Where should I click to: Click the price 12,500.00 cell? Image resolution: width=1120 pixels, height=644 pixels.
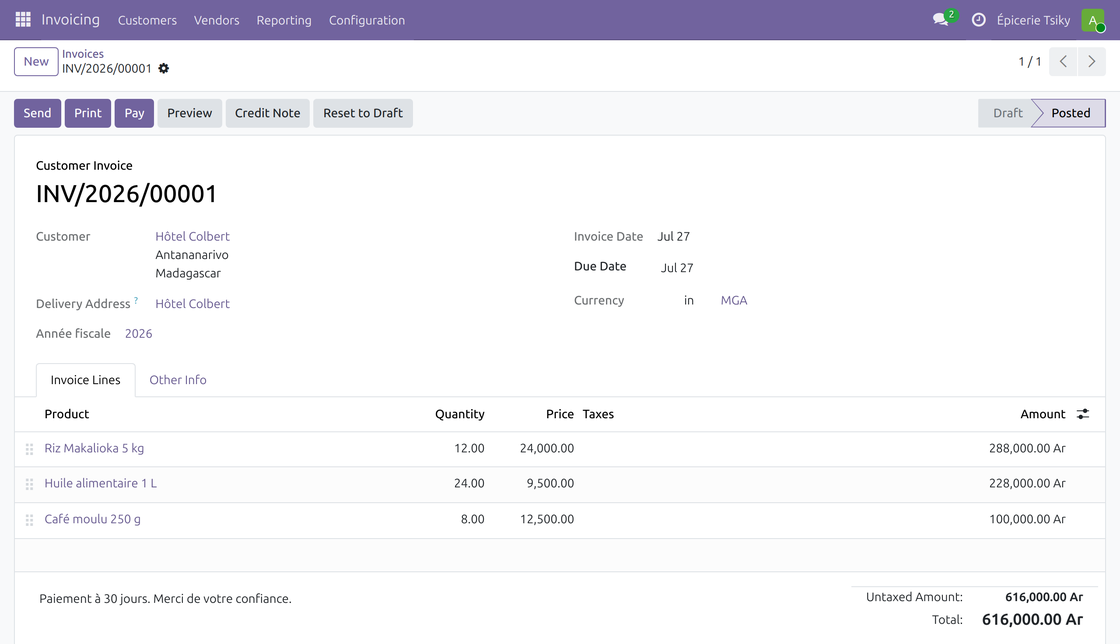(x=547, y=519)
